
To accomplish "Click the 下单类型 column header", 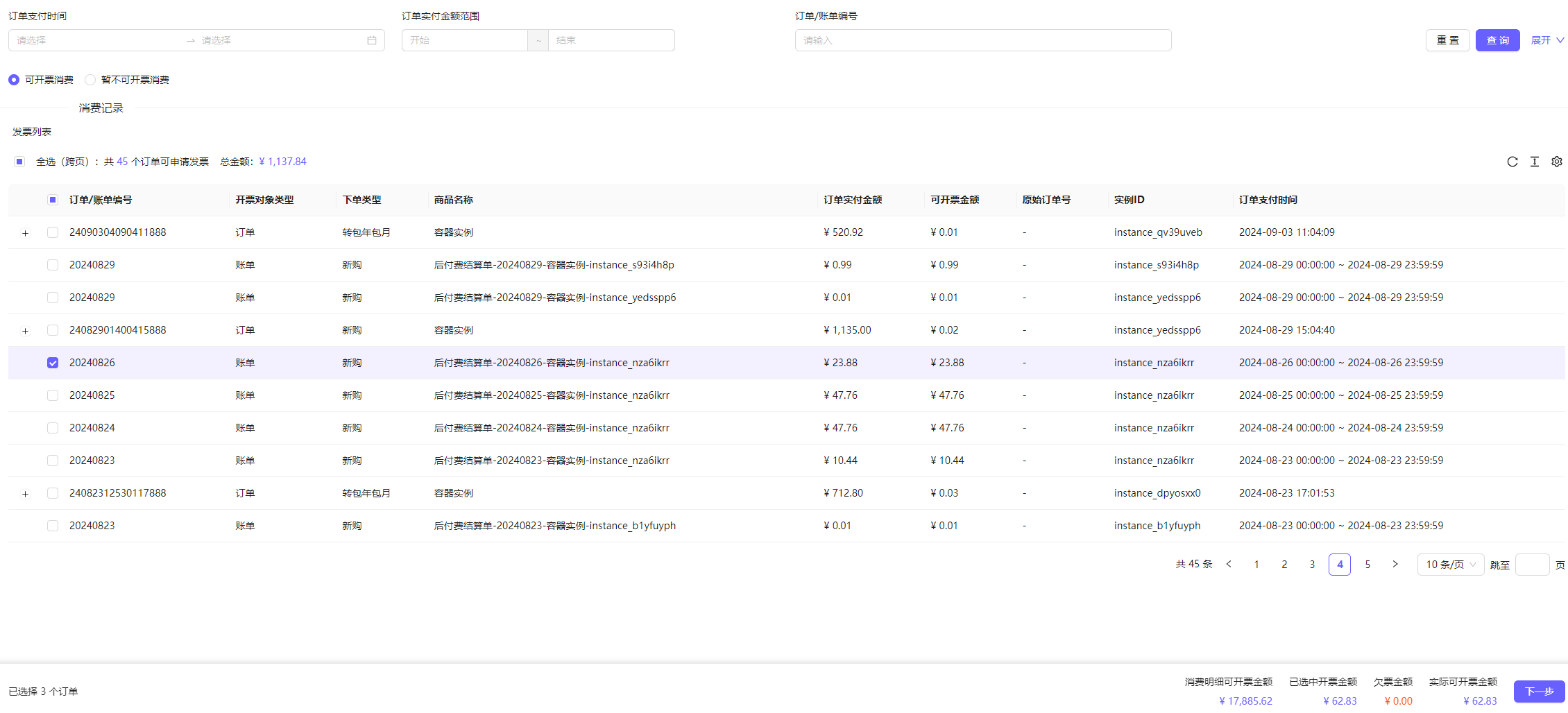I will click(x=361, y=200).
